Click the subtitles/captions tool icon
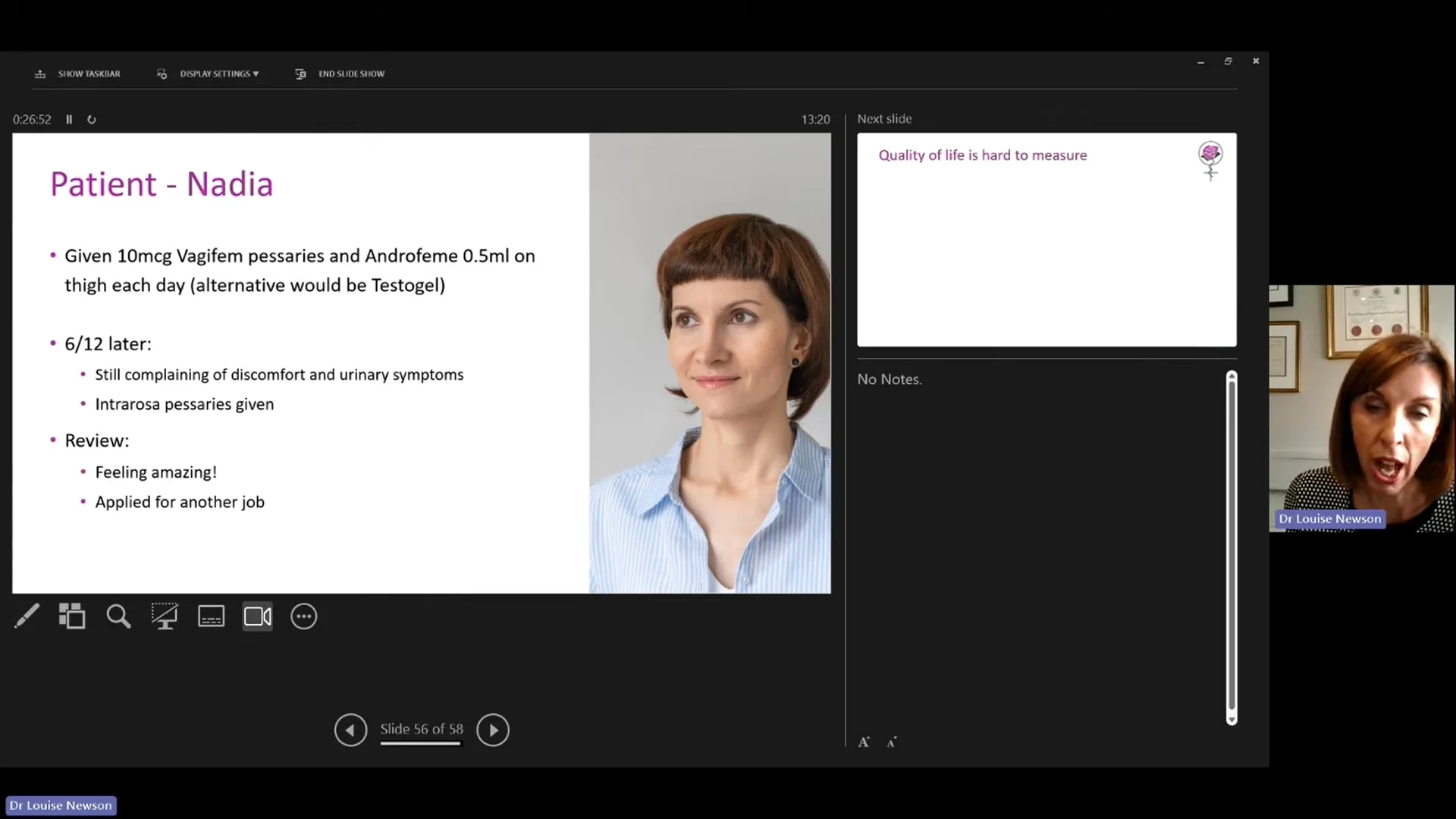 (211, 616)
